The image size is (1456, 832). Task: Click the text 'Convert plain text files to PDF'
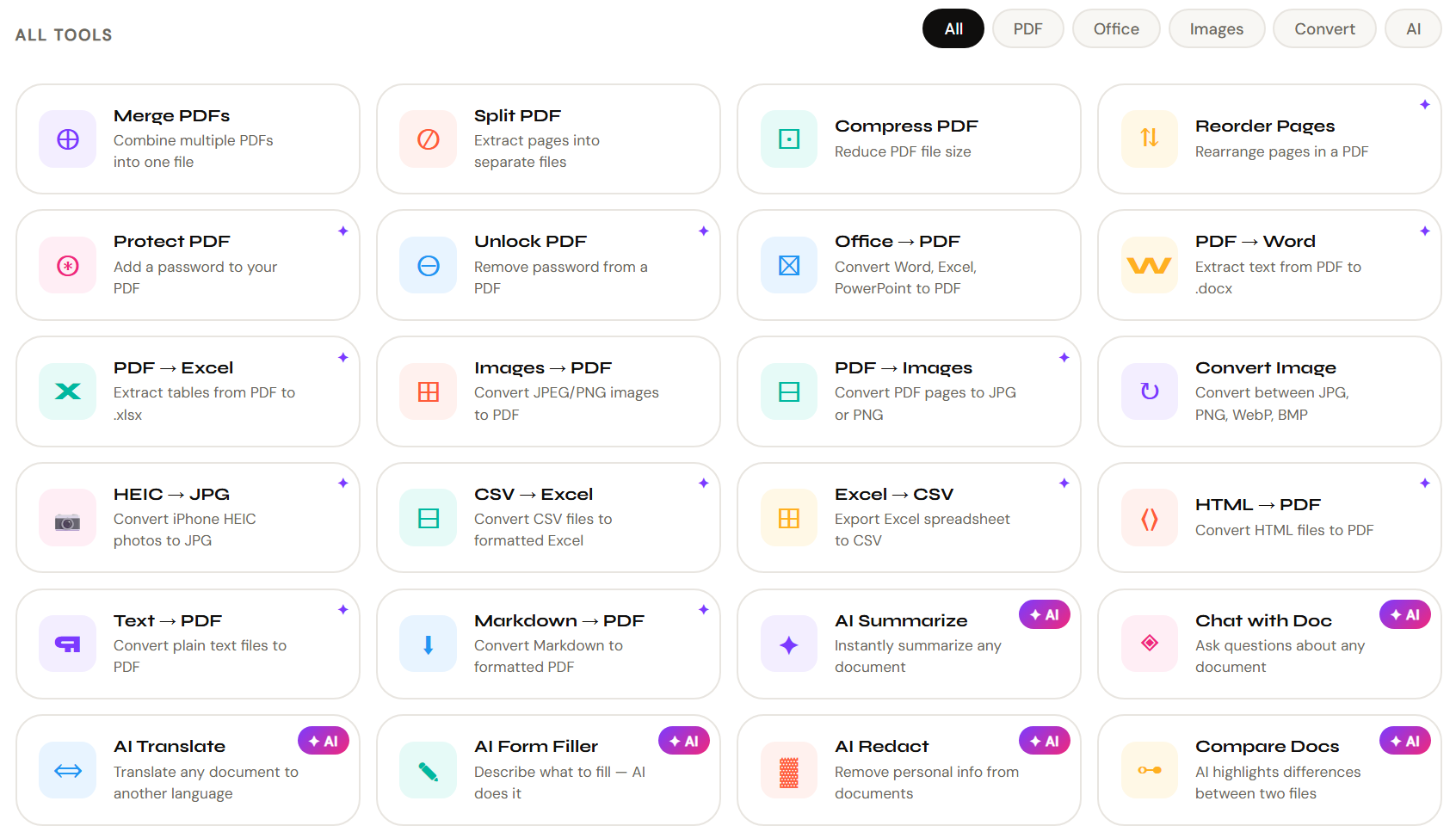[200, 656]
